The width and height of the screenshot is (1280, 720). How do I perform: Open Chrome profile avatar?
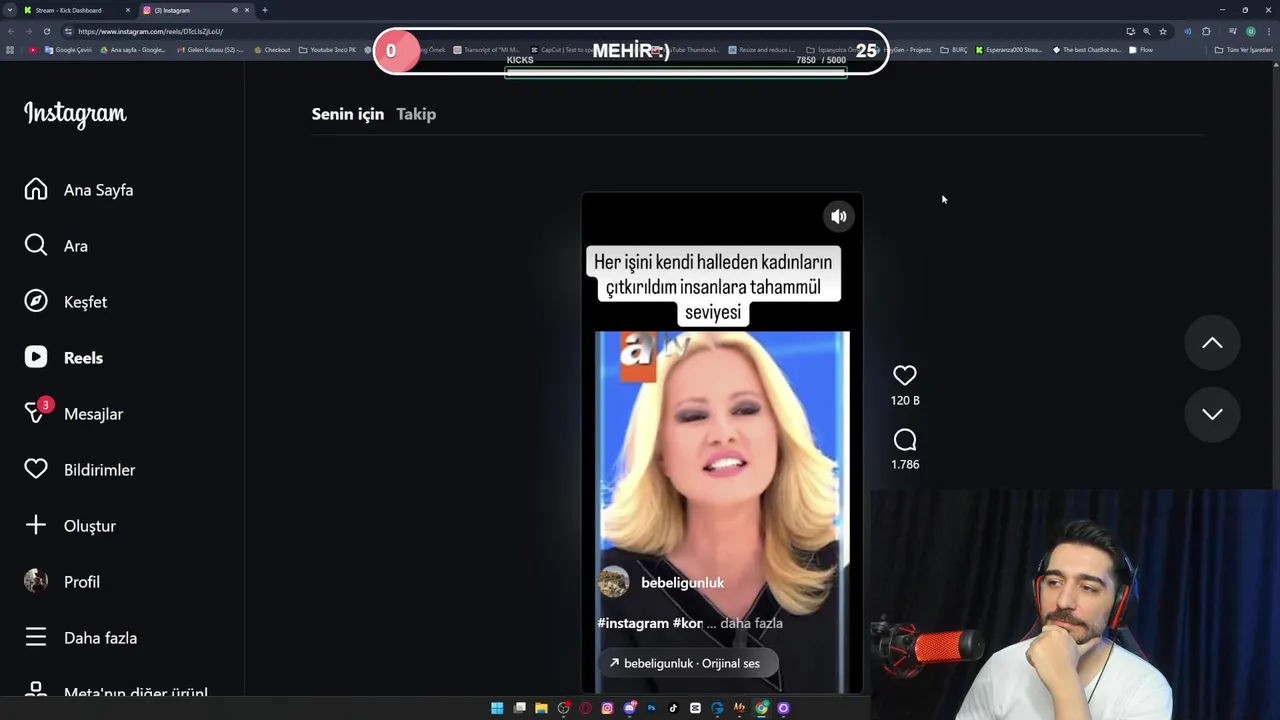tap(1251, 31)
